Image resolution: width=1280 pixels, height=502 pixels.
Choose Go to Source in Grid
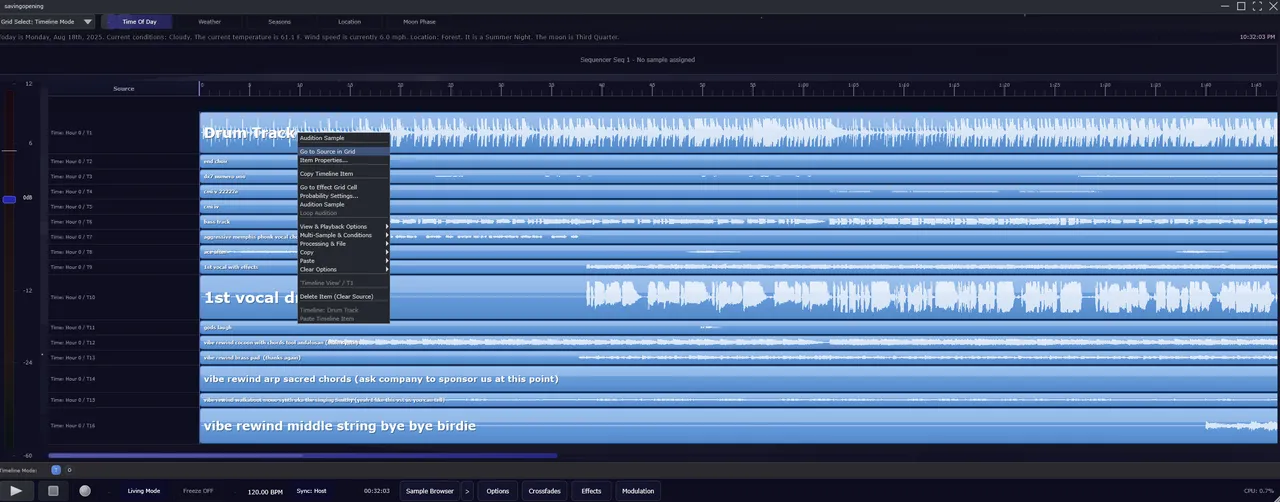click(327, 152)
